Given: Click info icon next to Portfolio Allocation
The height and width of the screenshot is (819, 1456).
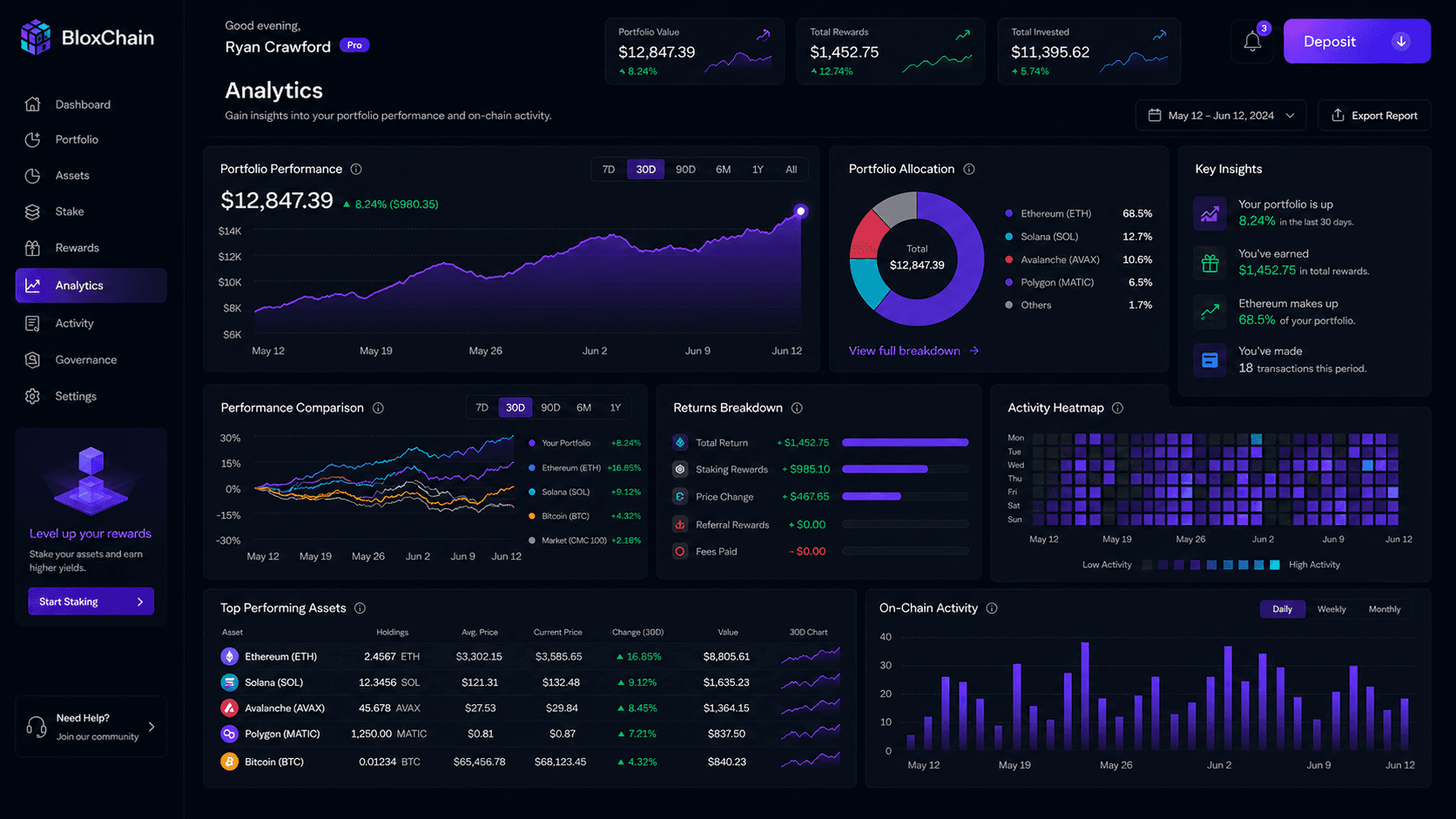Looking at the screenshot, I should click(969, 169).
